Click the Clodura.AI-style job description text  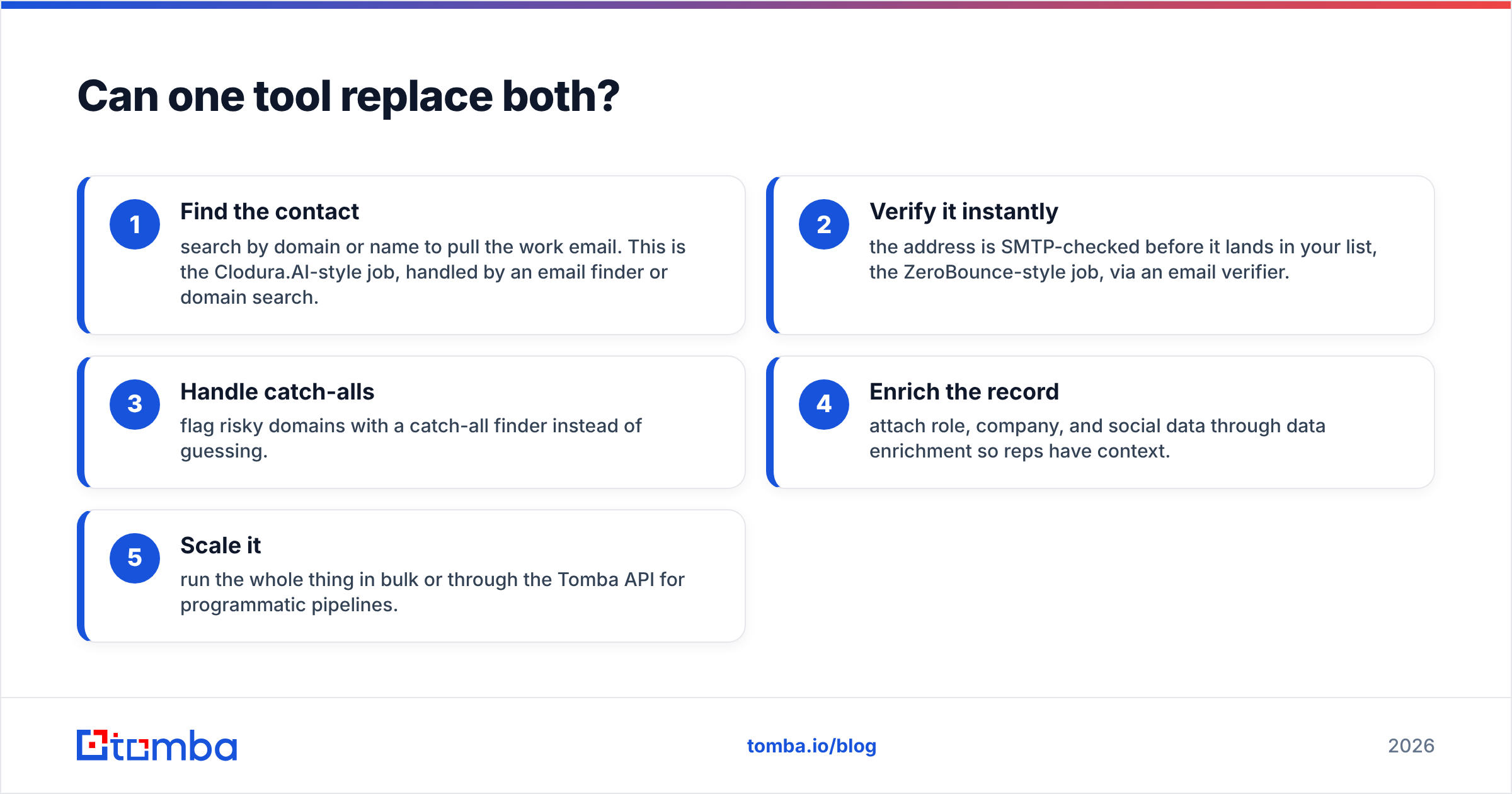433,272
